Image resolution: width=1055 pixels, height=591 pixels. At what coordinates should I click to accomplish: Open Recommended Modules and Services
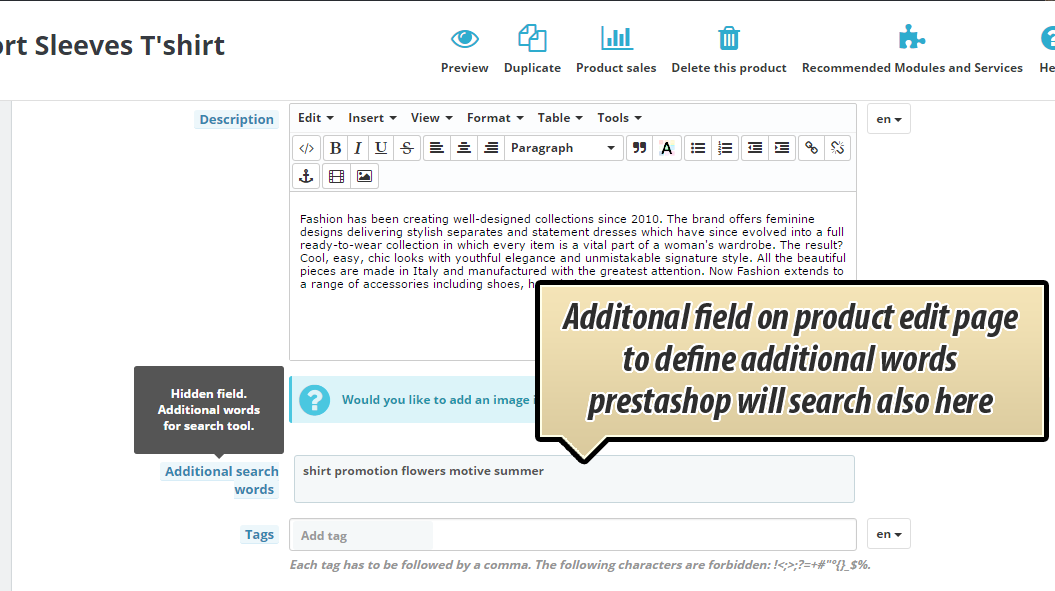coord(911,39)
